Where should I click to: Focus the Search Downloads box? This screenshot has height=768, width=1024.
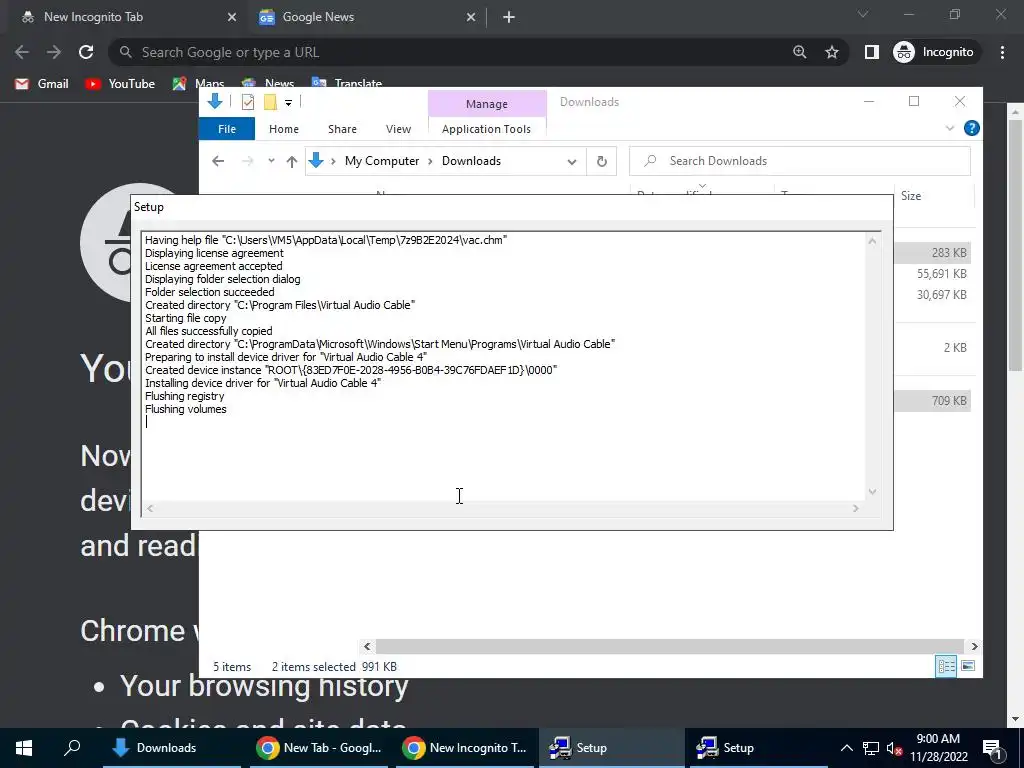pos(800,161)
